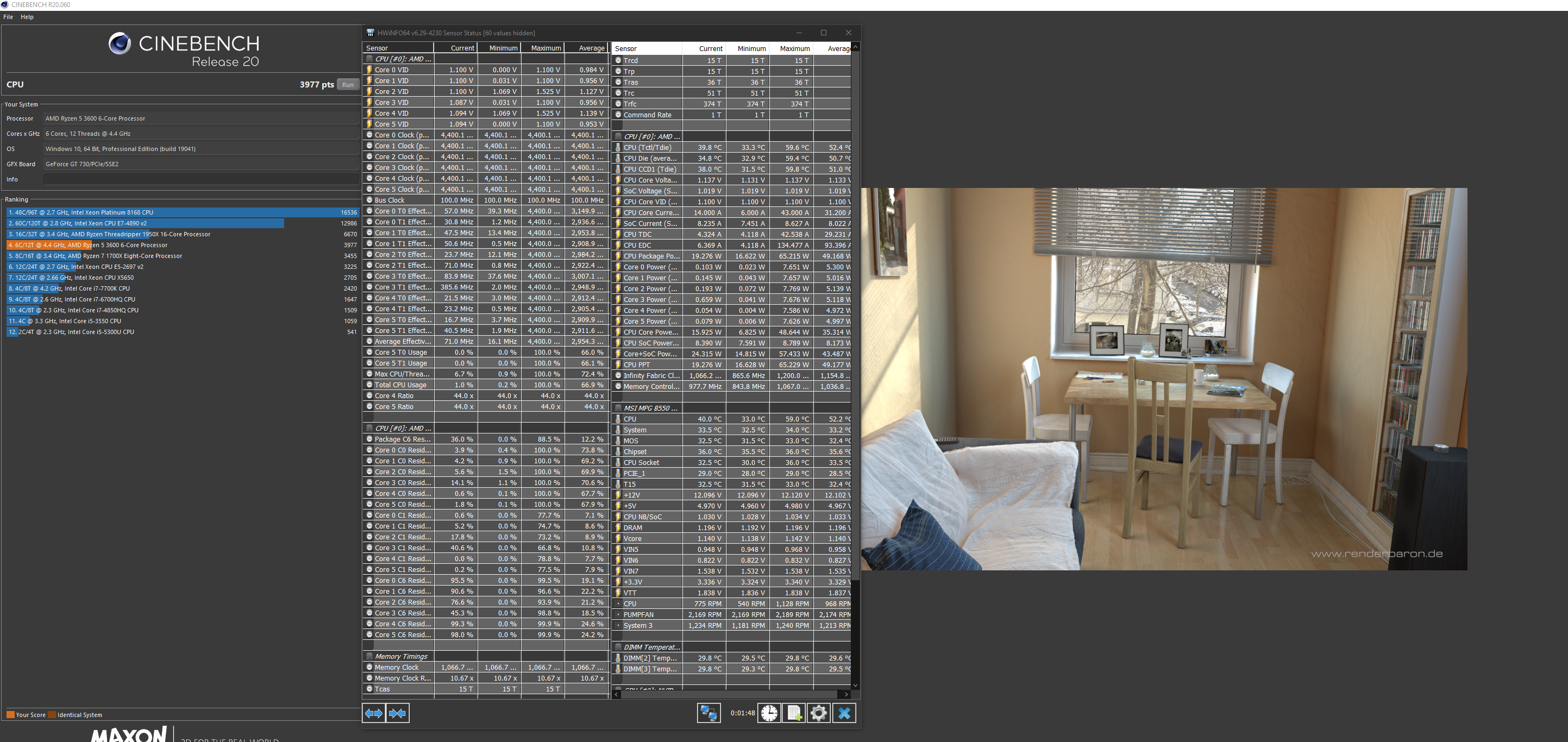Select the Xeon Platinum 8168 ranking entry

[182, 212]
